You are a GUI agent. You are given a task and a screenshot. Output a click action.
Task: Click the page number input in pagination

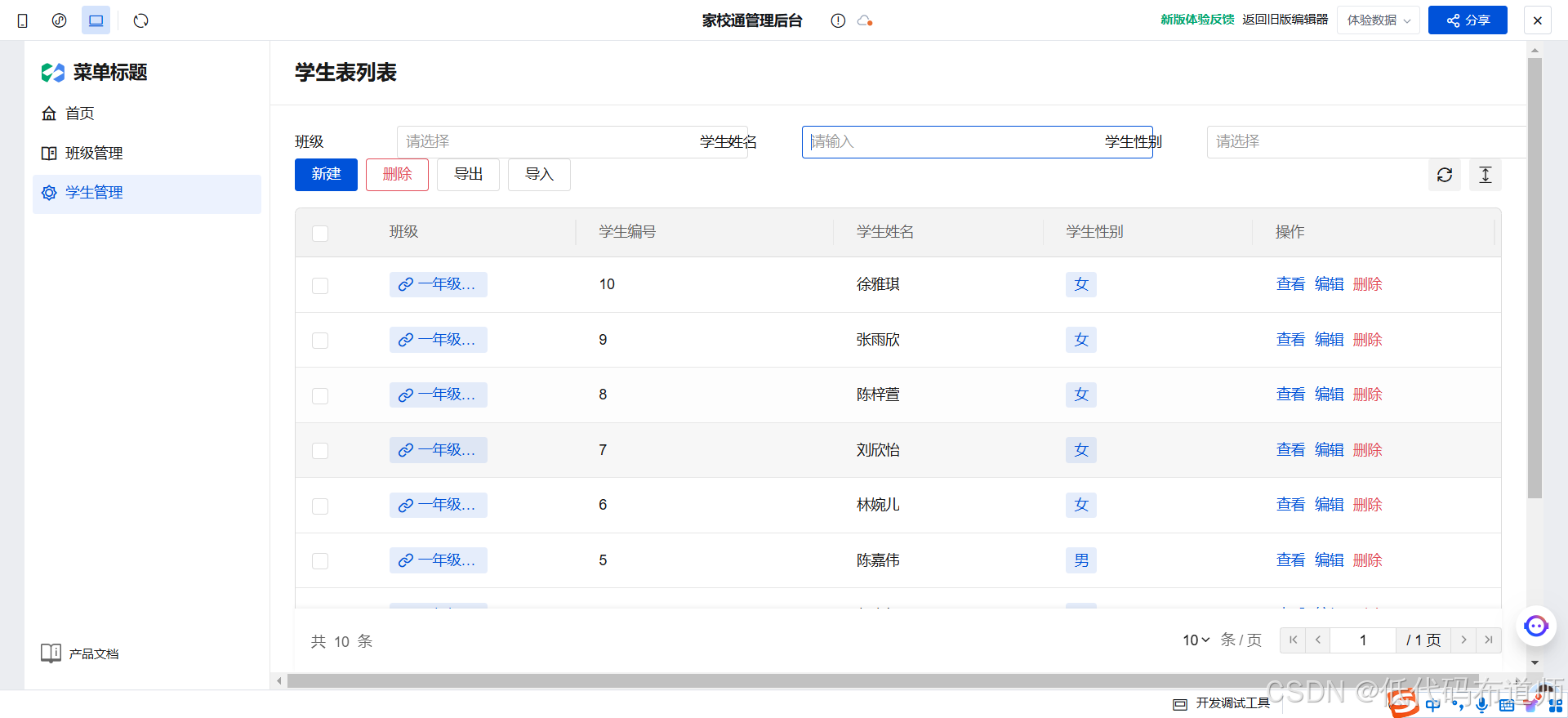1363,640
